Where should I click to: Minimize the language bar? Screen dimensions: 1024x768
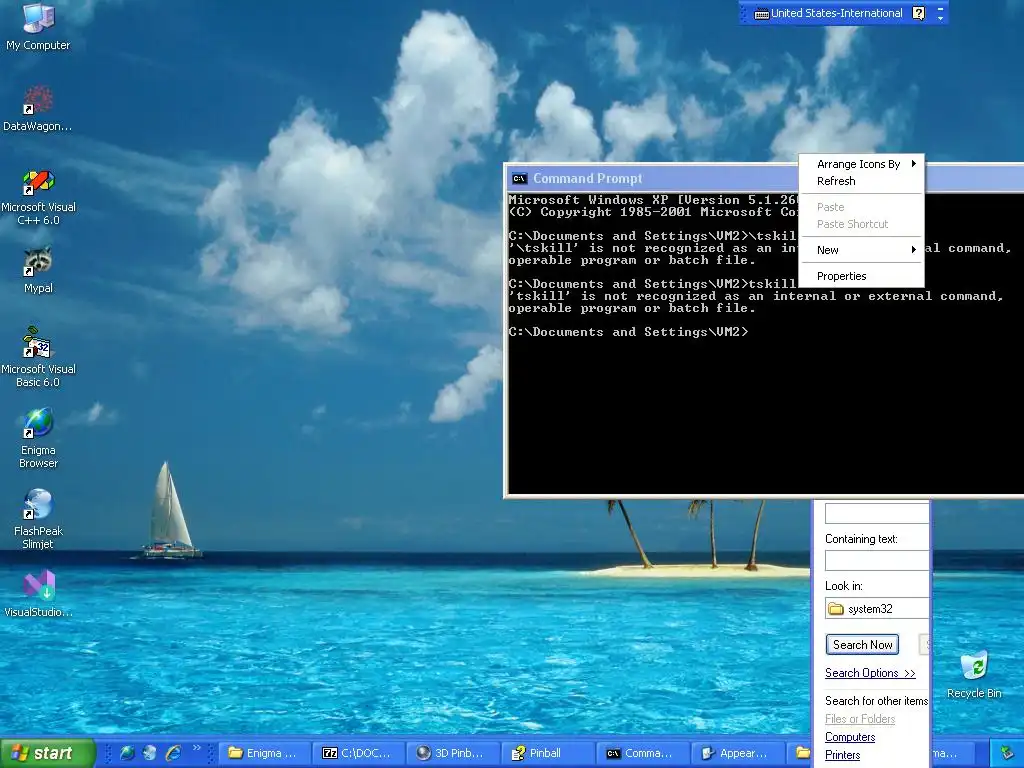point(940,8)
